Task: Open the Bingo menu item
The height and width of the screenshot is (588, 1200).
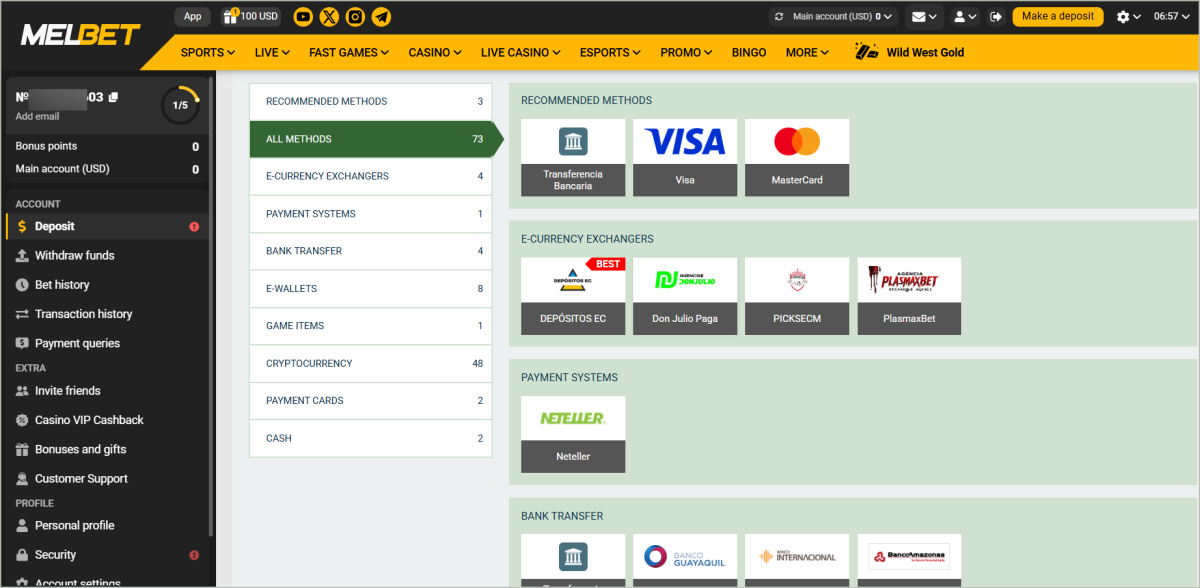Action: click(749, 52)
